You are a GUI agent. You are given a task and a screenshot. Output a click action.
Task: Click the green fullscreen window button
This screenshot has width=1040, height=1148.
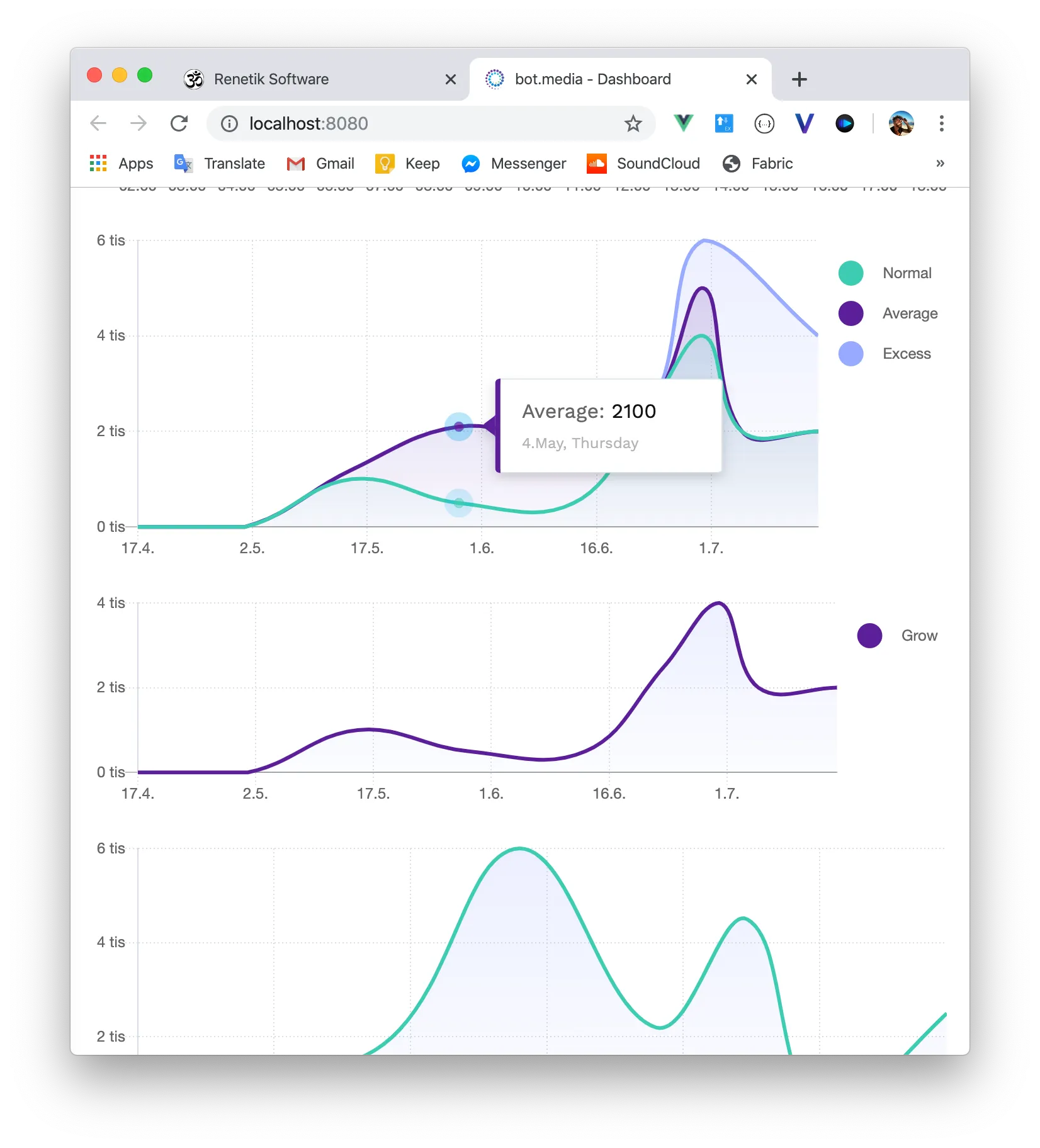point(145,76)
